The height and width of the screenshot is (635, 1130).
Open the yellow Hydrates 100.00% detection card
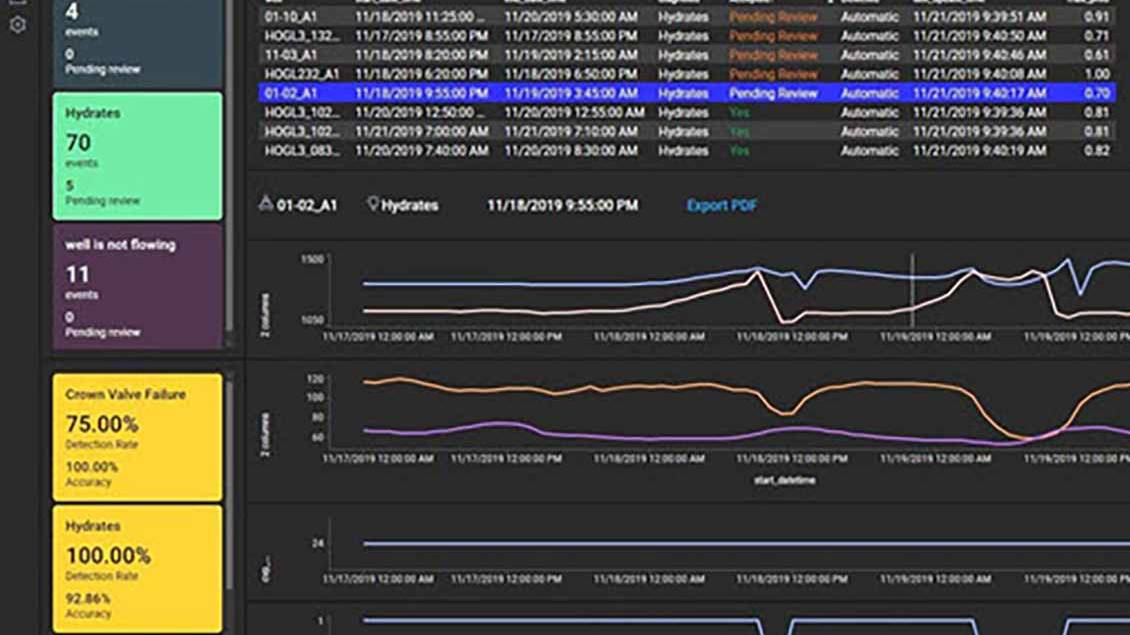click(x=137, y=568)
